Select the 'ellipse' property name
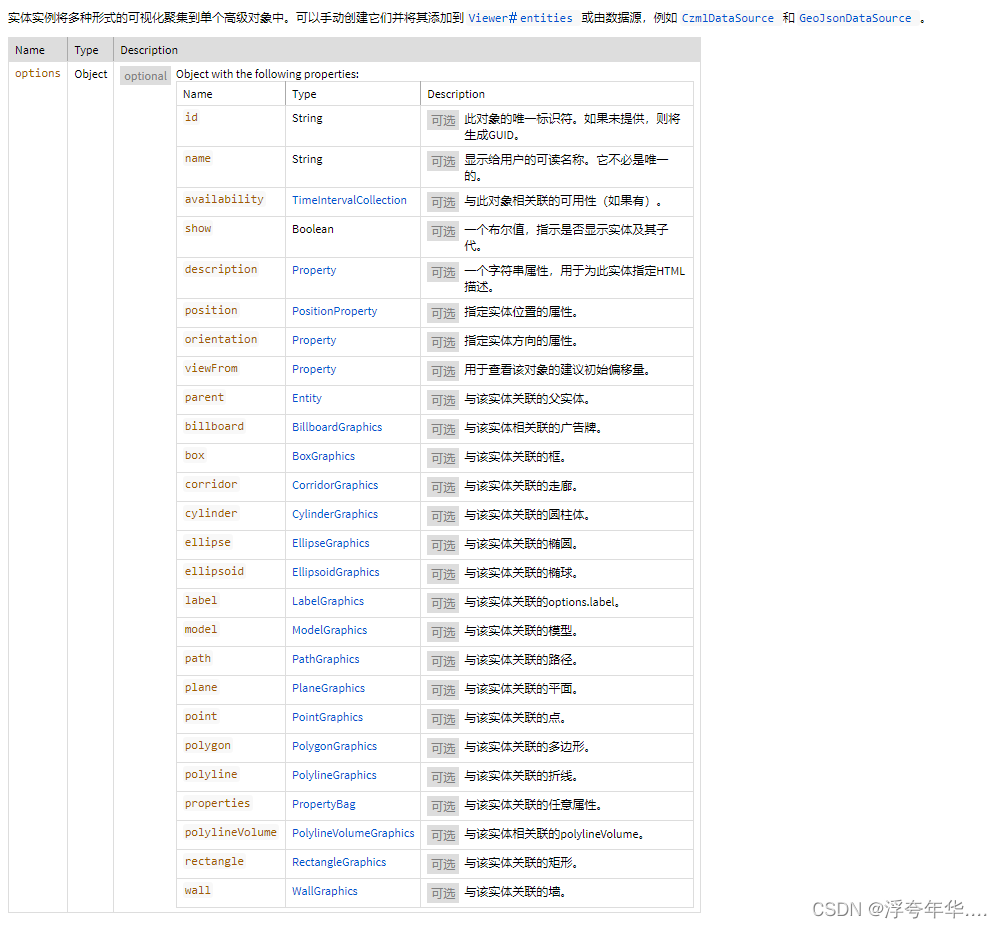Screen dimensions: 1002x928 [x=208, y=543]
